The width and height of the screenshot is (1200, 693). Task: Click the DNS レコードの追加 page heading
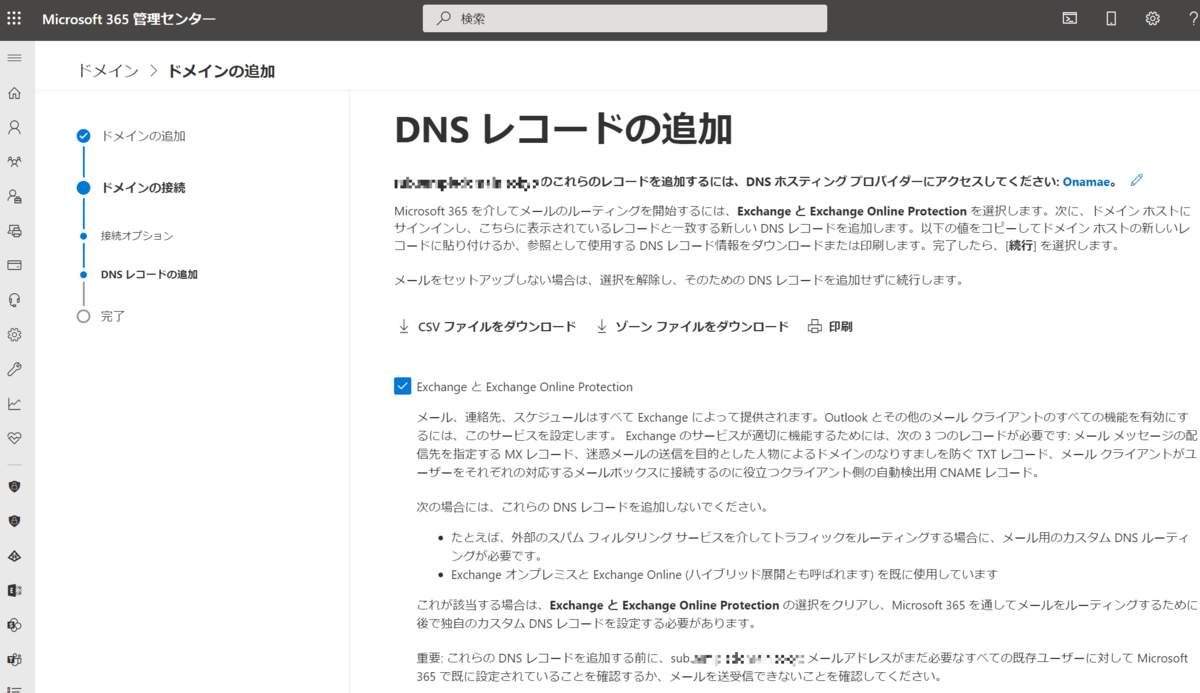563,129
